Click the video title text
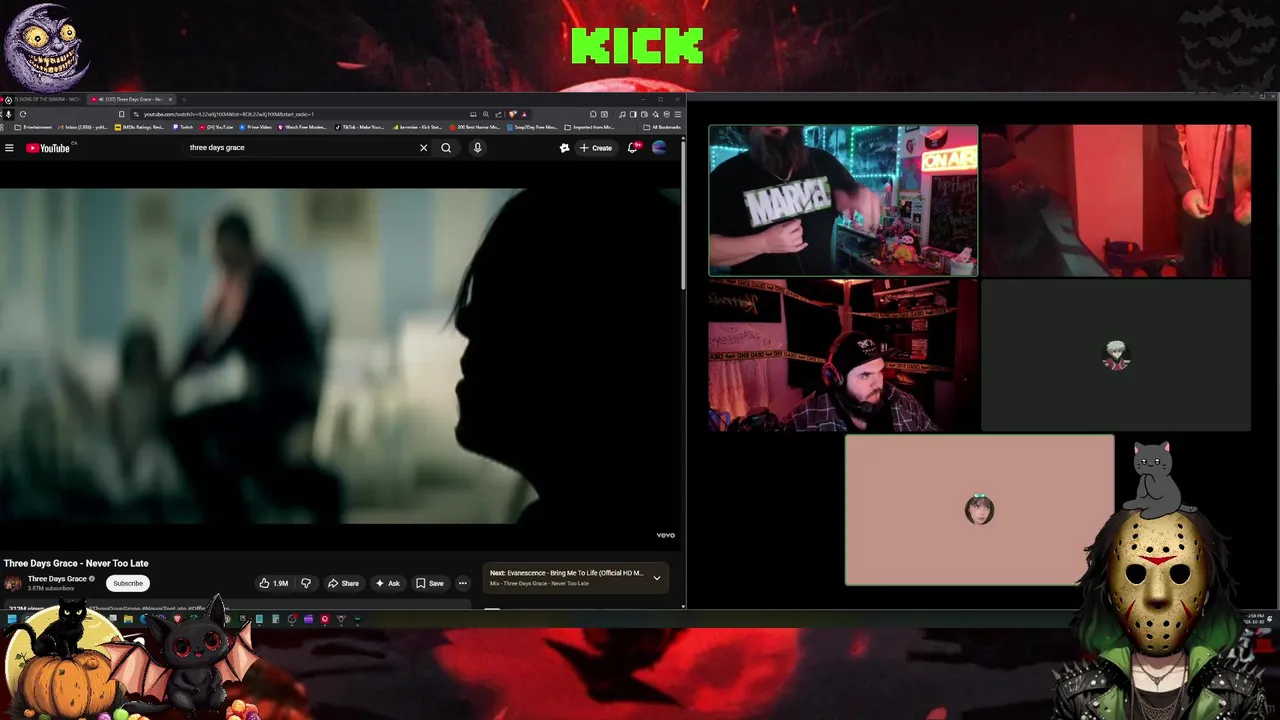Image resolution: width=1280 pixels, height=720 pixels. pyautogui.click(x=76, y=563)
